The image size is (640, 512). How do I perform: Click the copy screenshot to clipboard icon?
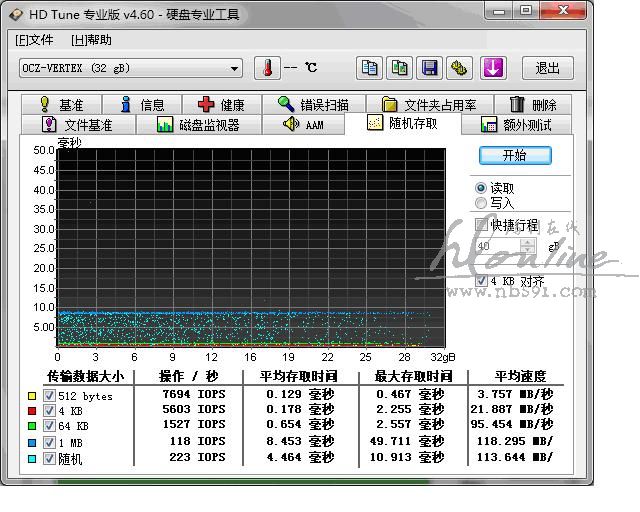[x=399, y=68]
